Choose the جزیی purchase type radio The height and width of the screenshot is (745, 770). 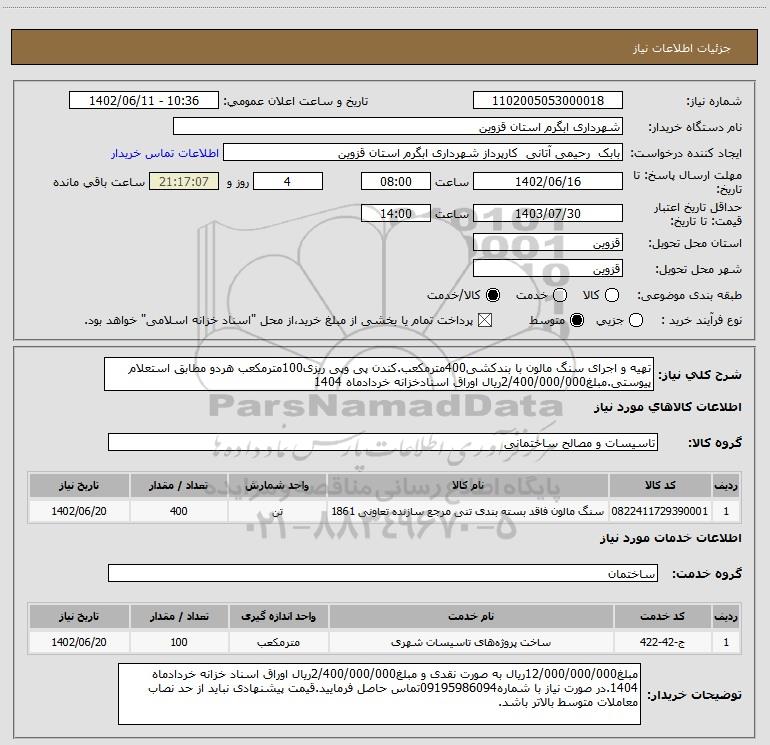coord(635,321)
